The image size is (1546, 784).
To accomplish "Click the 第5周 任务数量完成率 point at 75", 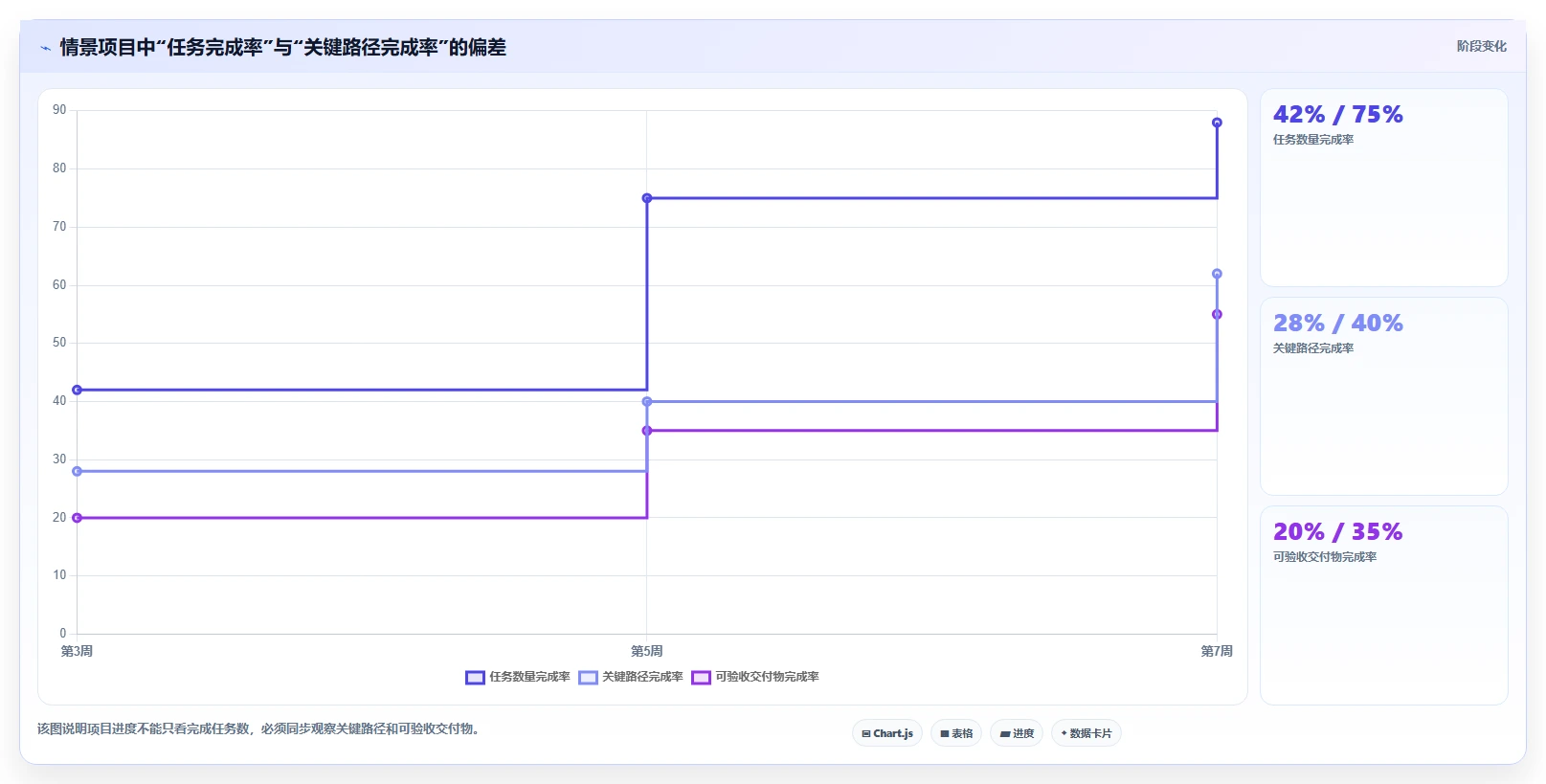I will point(647,198).
